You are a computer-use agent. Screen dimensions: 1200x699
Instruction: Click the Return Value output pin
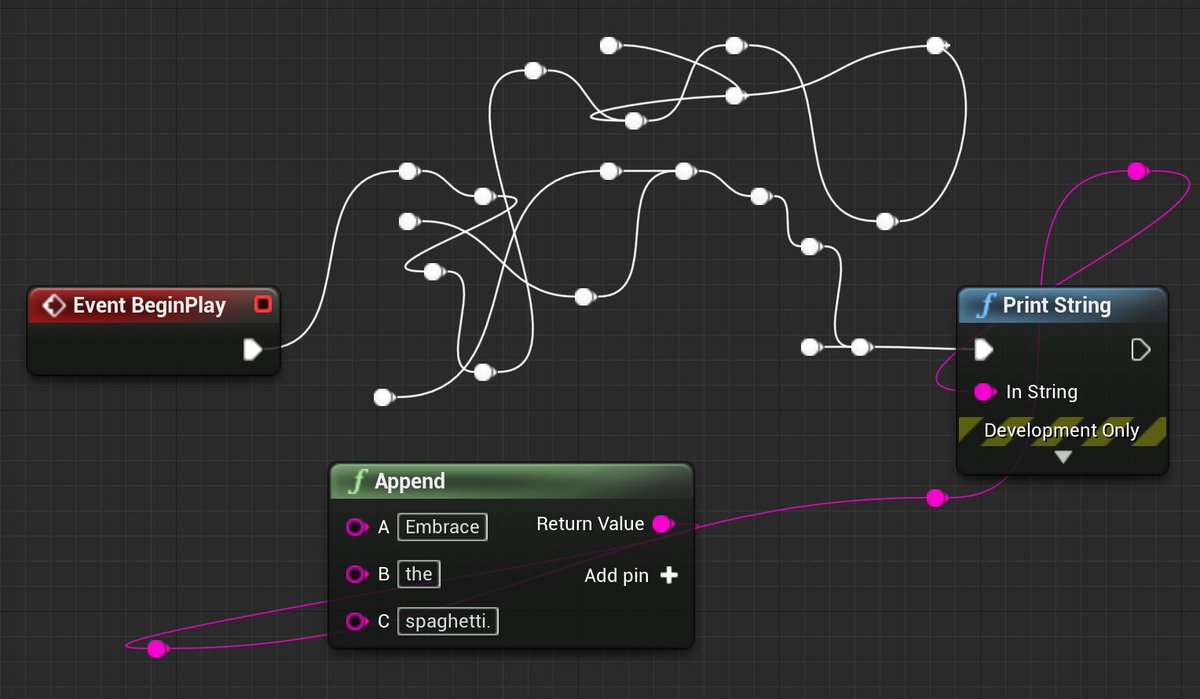point(663,524)
